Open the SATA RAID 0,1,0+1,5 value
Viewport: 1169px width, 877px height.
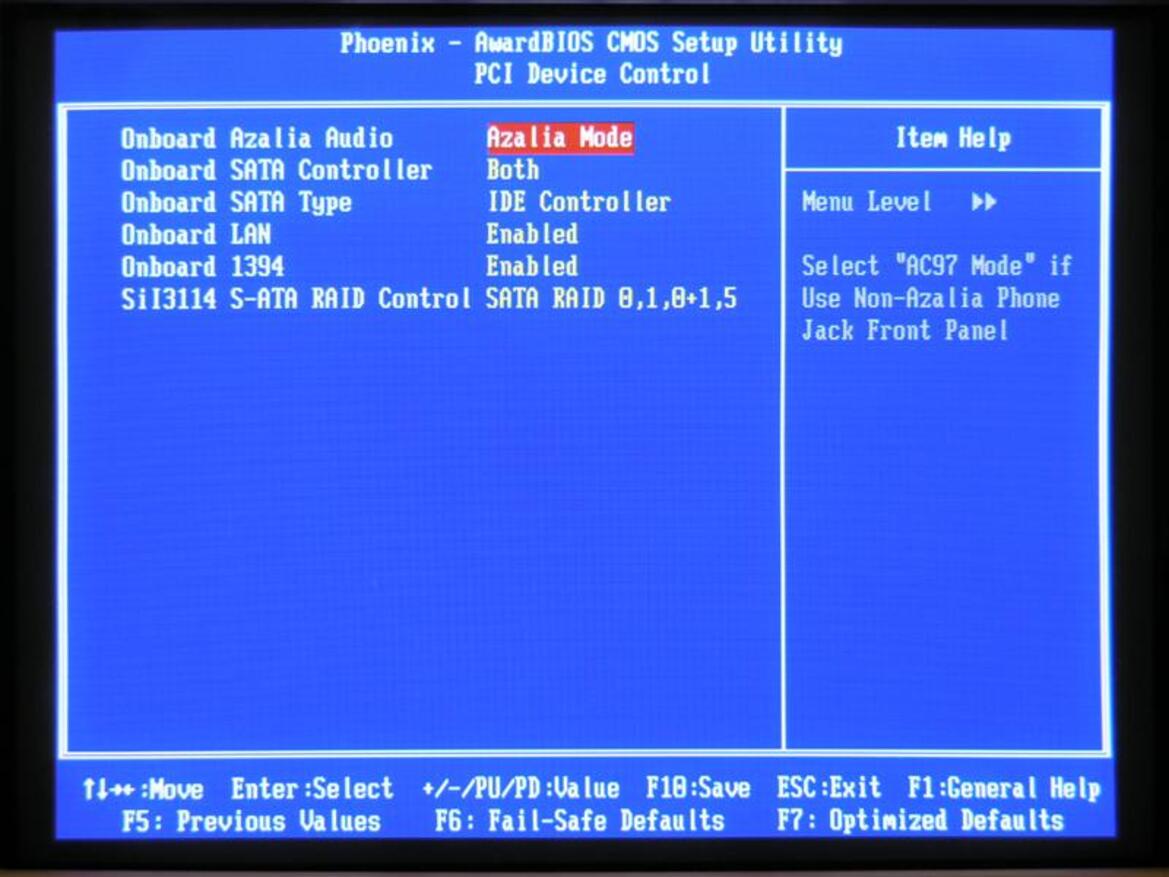[611, 298]
